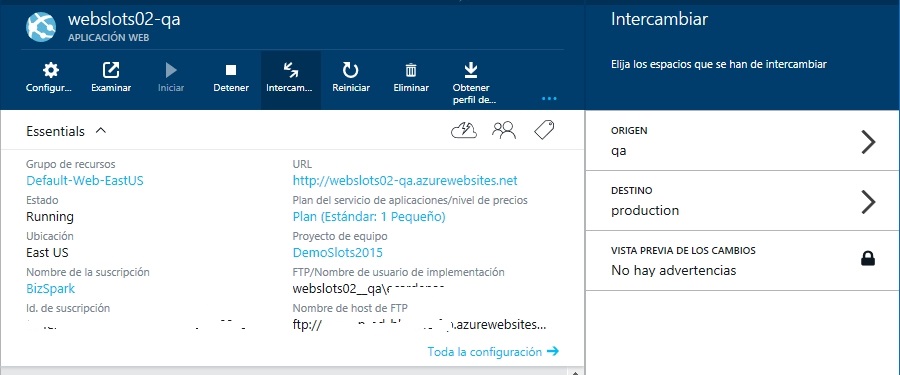The height and width of the screenshot is (375, 900).
Task: Collapse the Essentials section
Action: (100, 131)
